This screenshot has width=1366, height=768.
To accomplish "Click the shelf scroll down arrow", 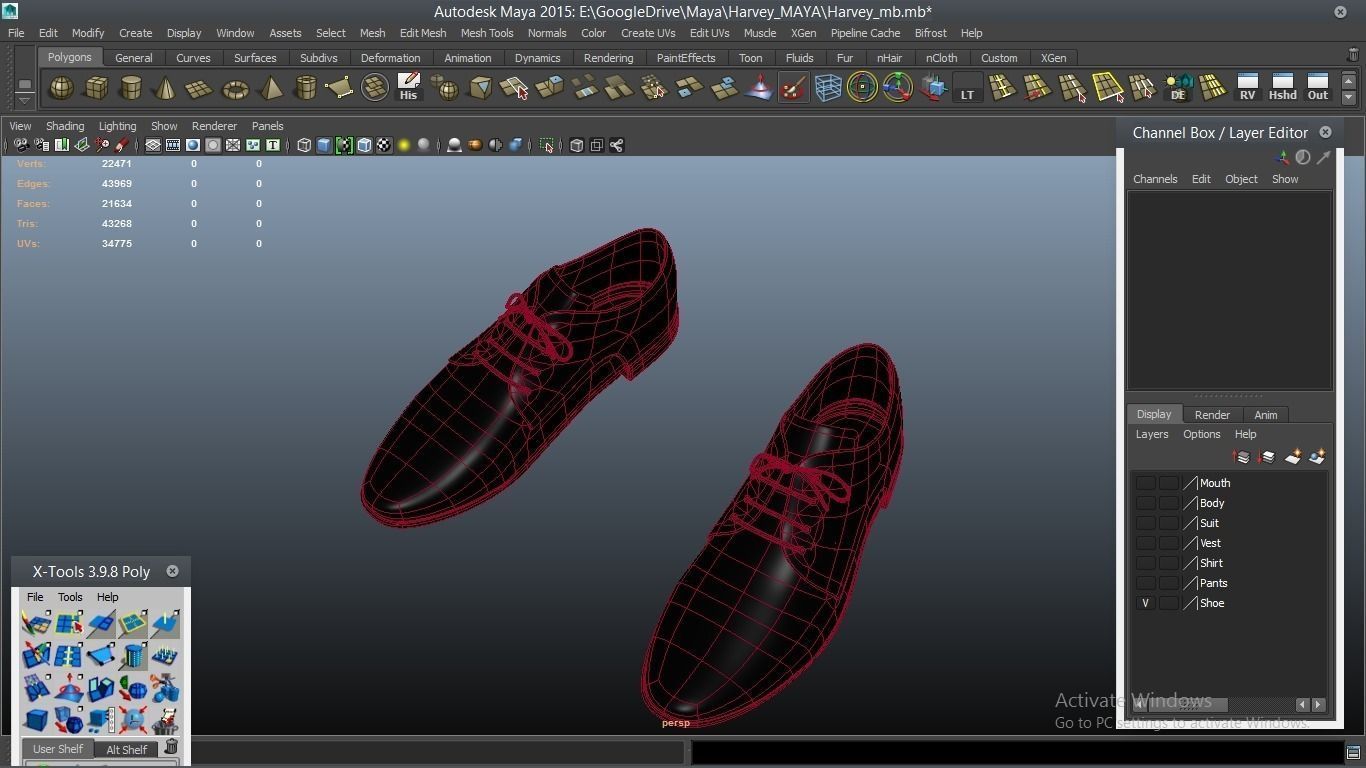I will pyautogui.click(x=1348, y=97).
